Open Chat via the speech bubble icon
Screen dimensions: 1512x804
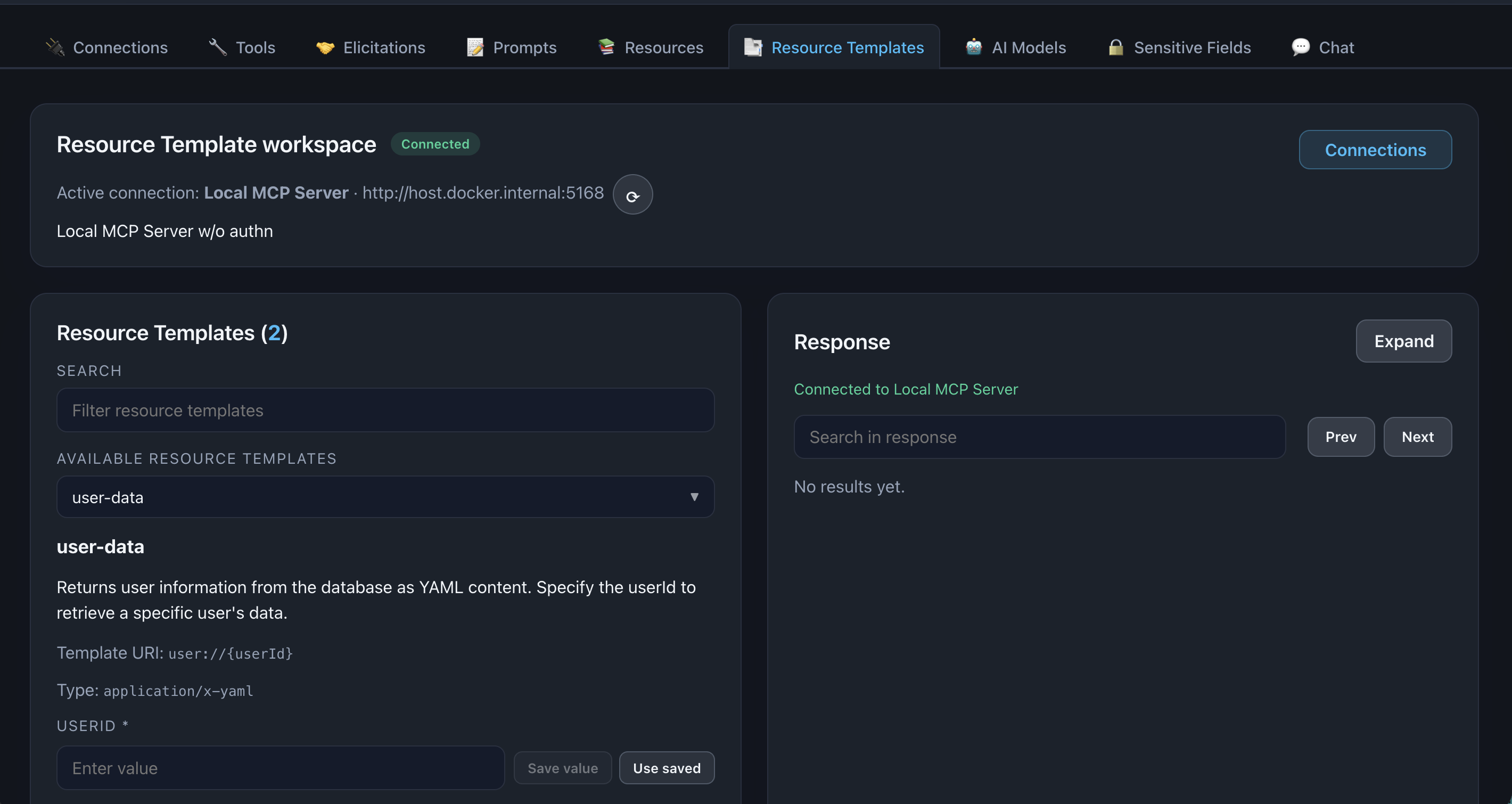(1301, 47)
